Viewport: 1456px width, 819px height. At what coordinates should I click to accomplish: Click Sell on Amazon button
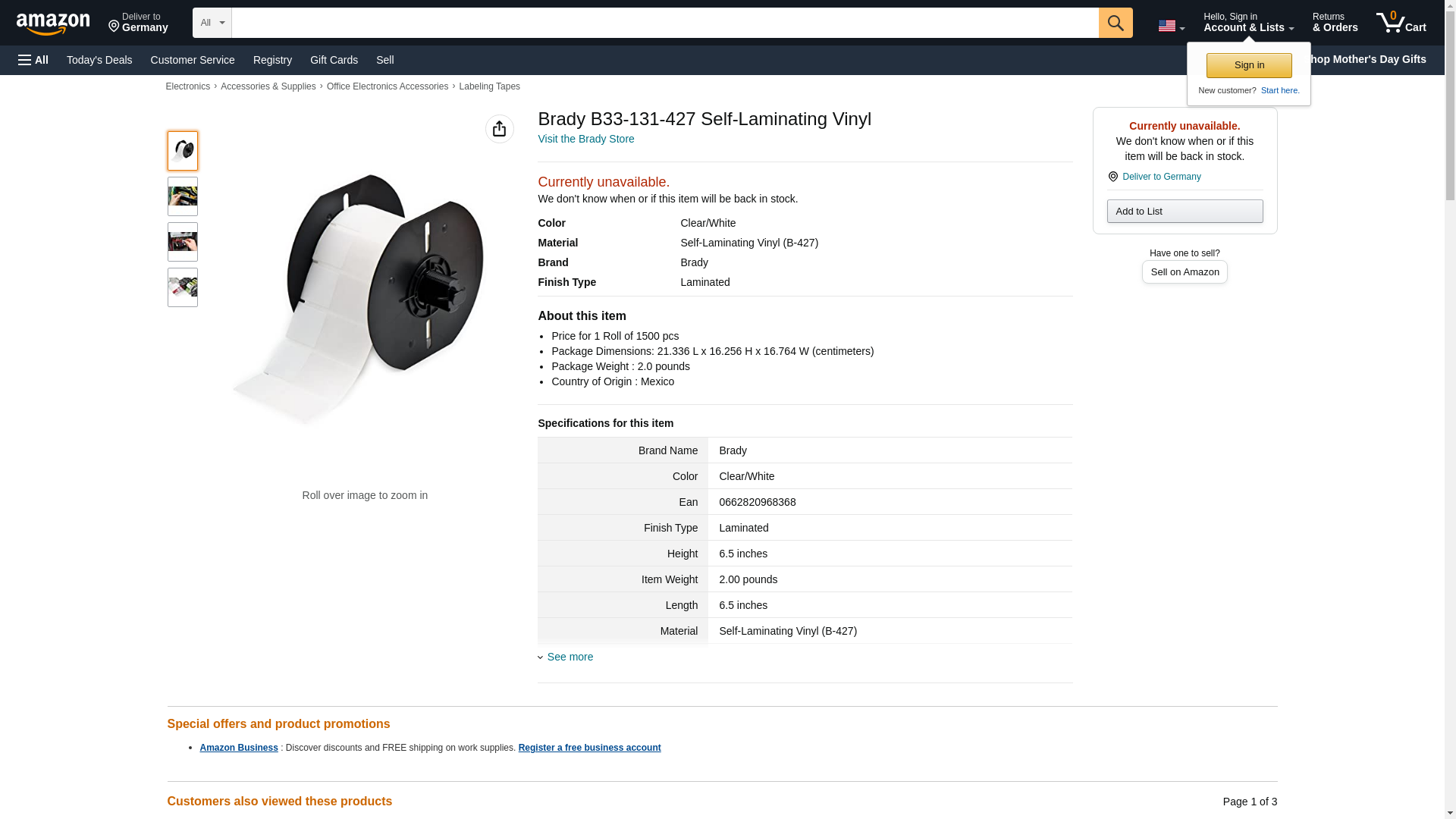[1184, 271]
